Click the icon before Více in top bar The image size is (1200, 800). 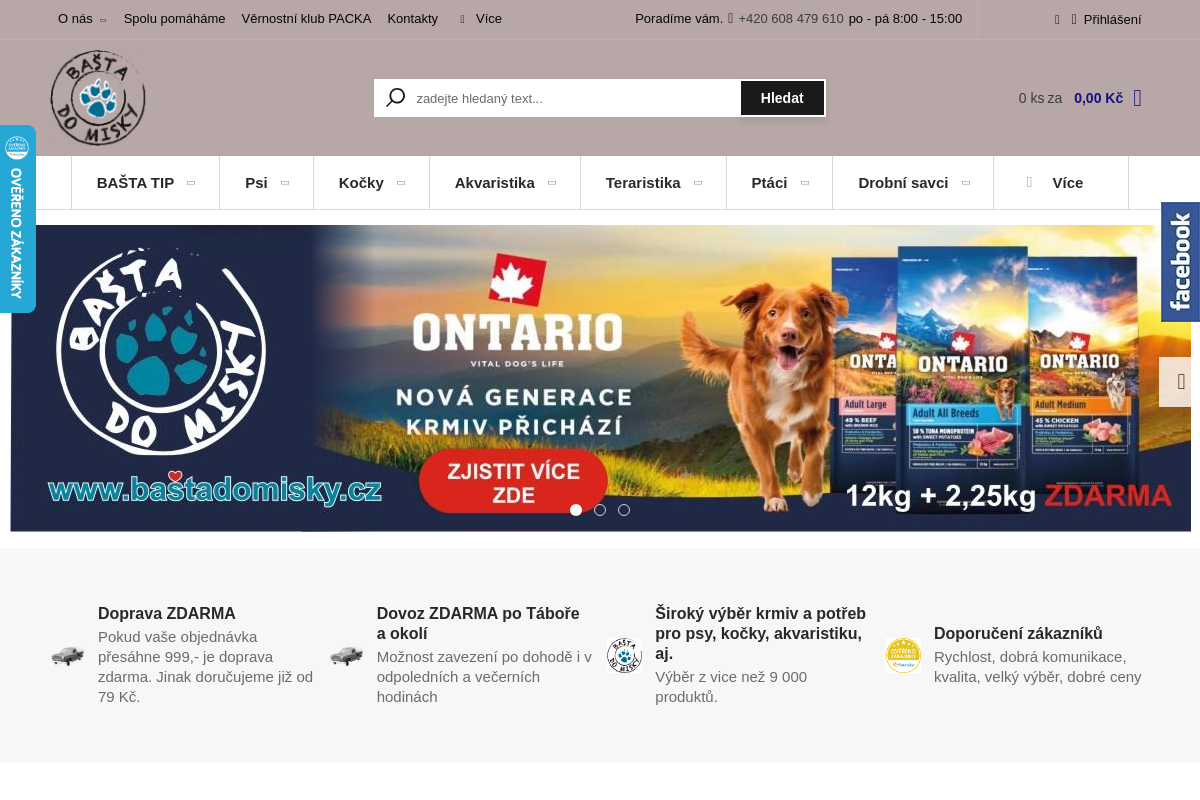coord(462,19)
